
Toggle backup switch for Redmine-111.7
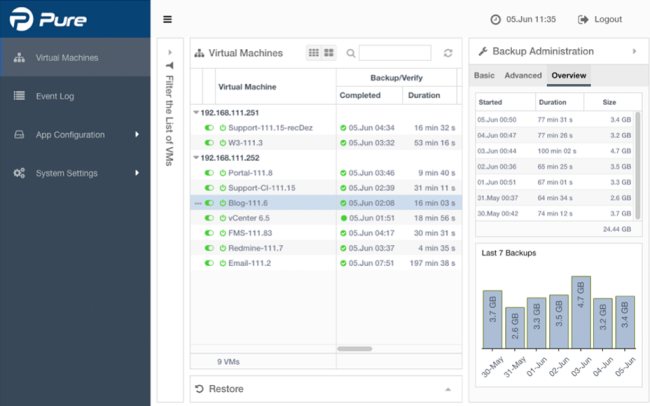click(209, 248)
